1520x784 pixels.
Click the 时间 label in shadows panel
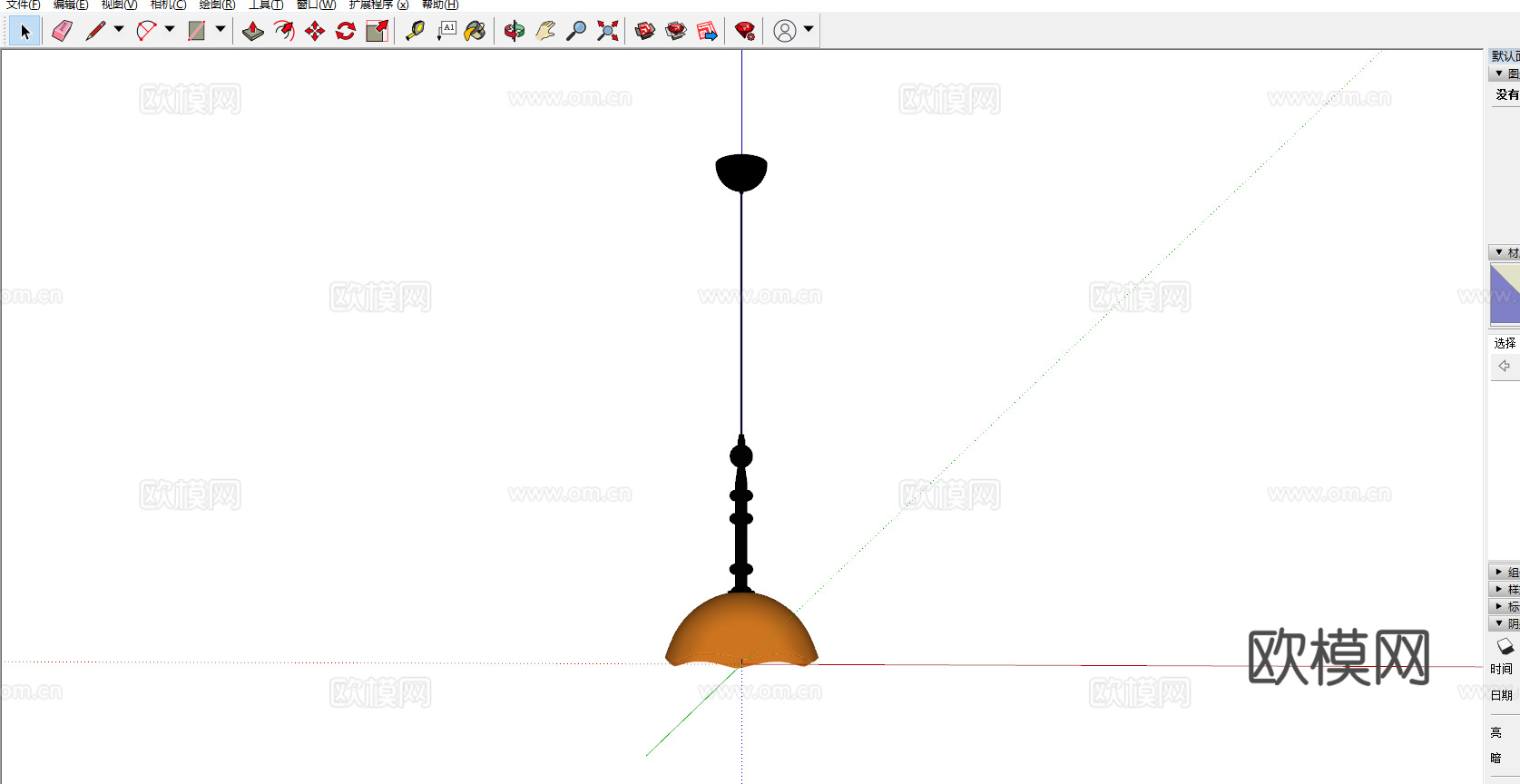[1502, 670]
